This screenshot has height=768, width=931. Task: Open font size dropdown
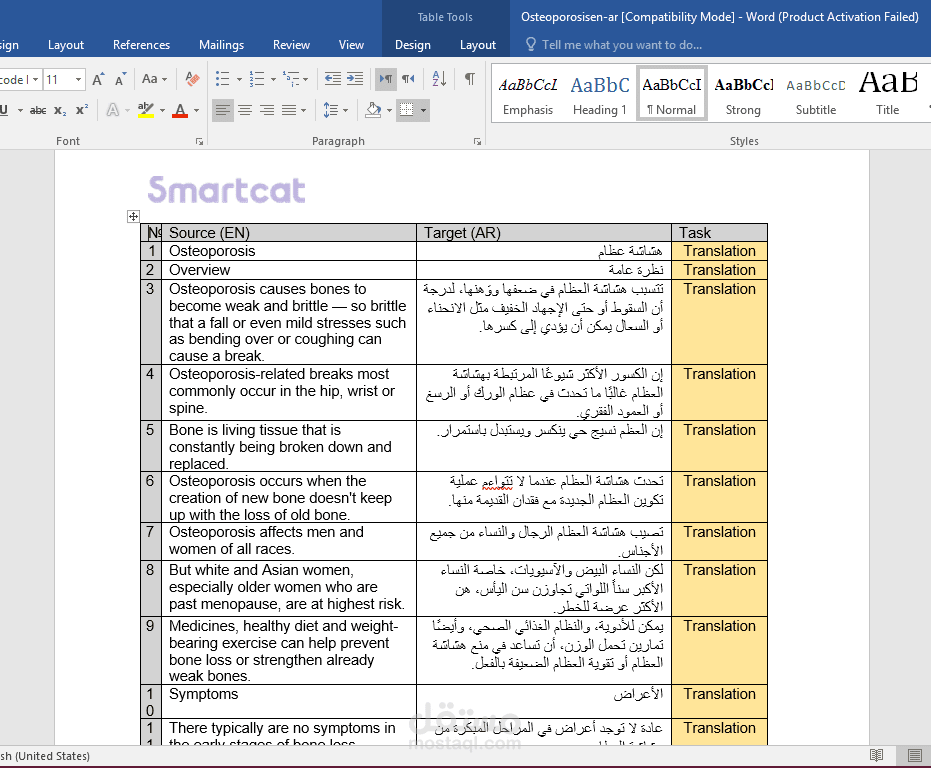(x=78, y=79)
